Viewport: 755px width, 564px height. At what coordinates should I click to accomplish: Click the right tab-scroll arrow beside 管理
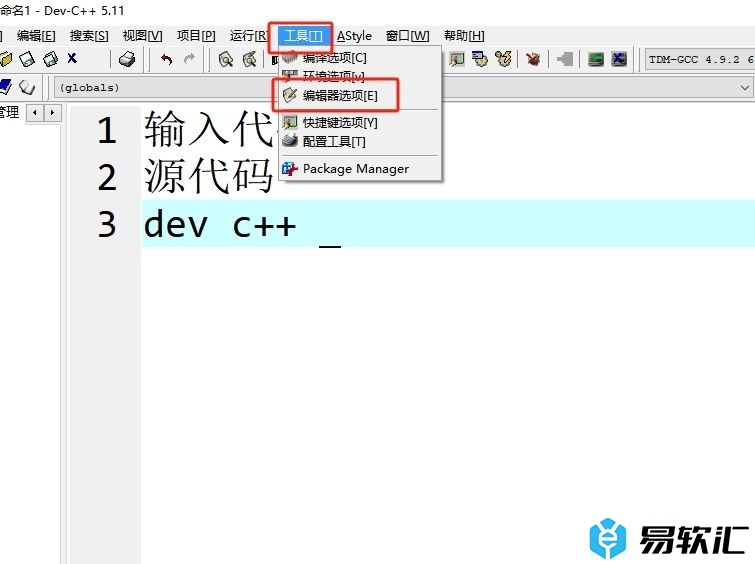[52, 113]
